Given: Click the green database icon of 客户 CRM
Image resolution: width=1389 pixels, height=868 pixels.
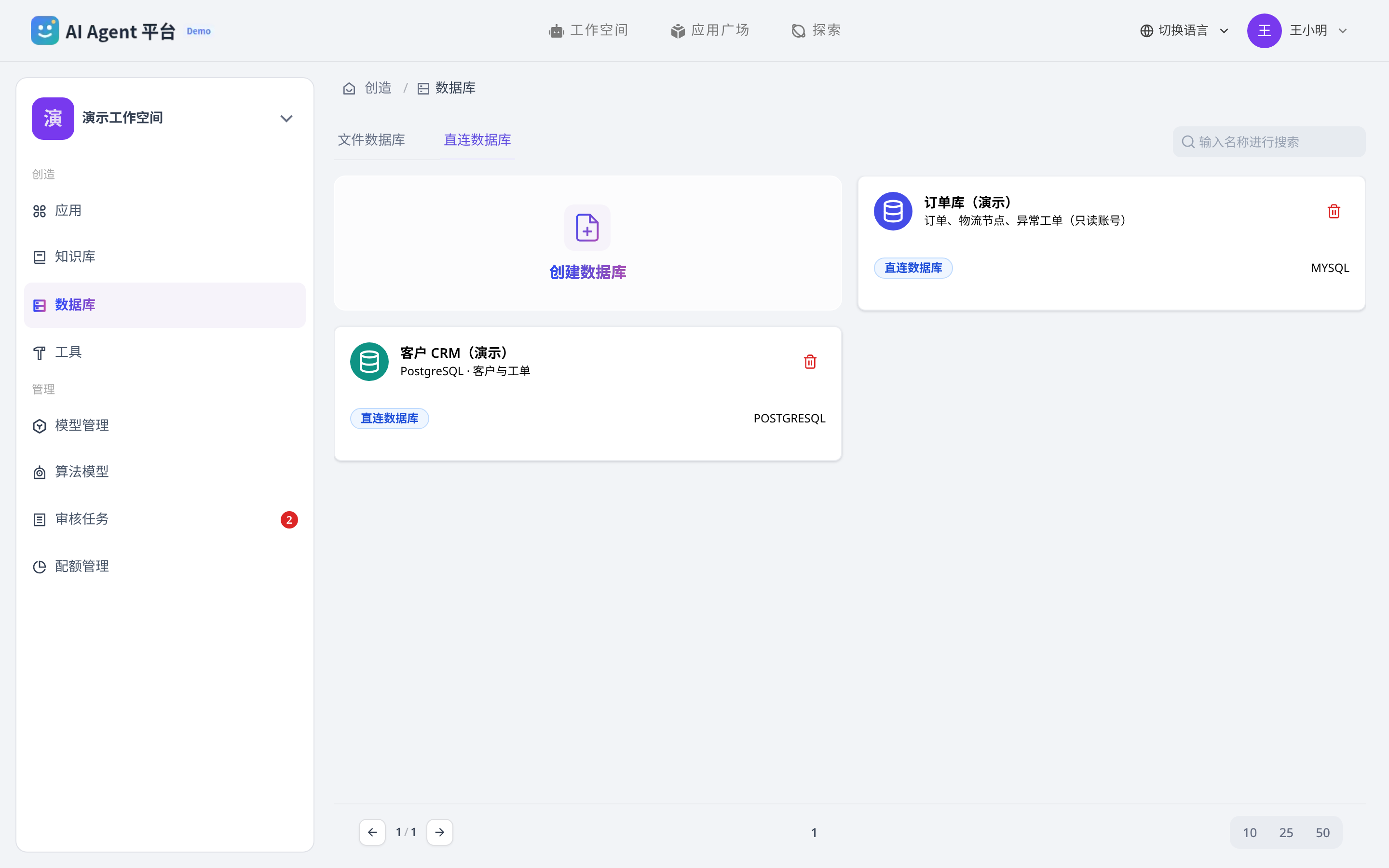Looking at the screenshot, I should click(x=369, y=362).
